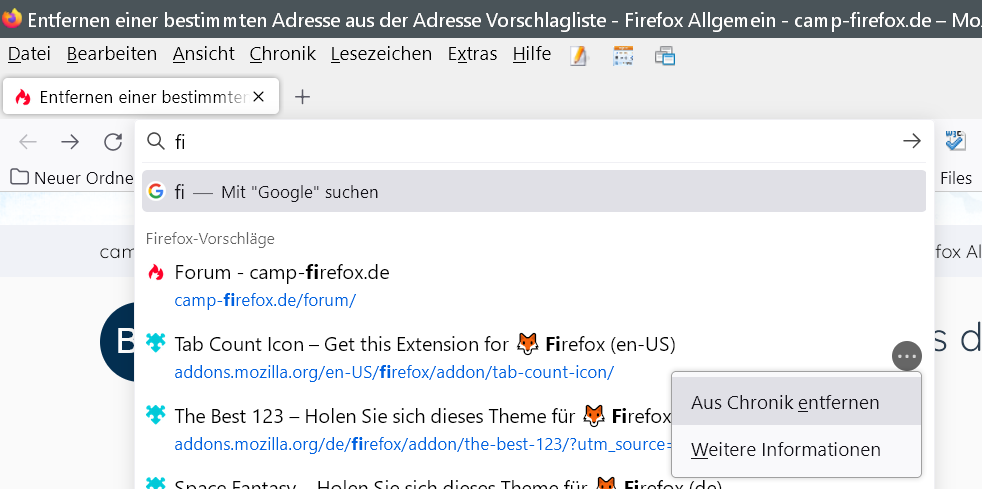
Task: Open the Lesezeichen menu
Action: (x=381, y=54)
